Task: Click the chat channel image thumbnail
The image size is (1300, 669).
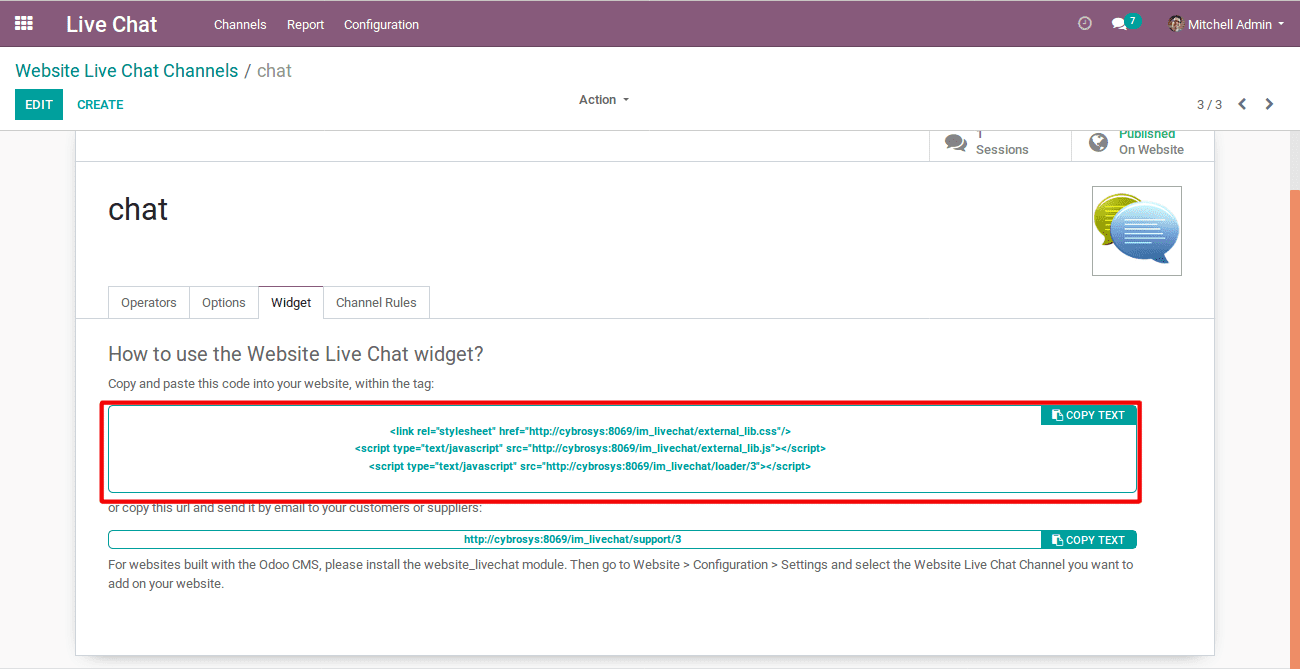Action: pos(1137,231)
